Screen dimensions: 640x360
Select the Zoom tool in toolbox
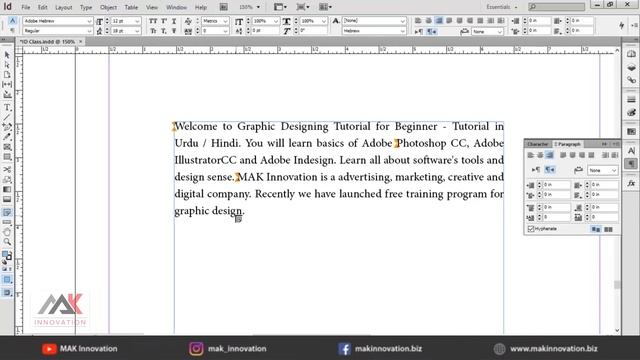(x=7, y=242)
